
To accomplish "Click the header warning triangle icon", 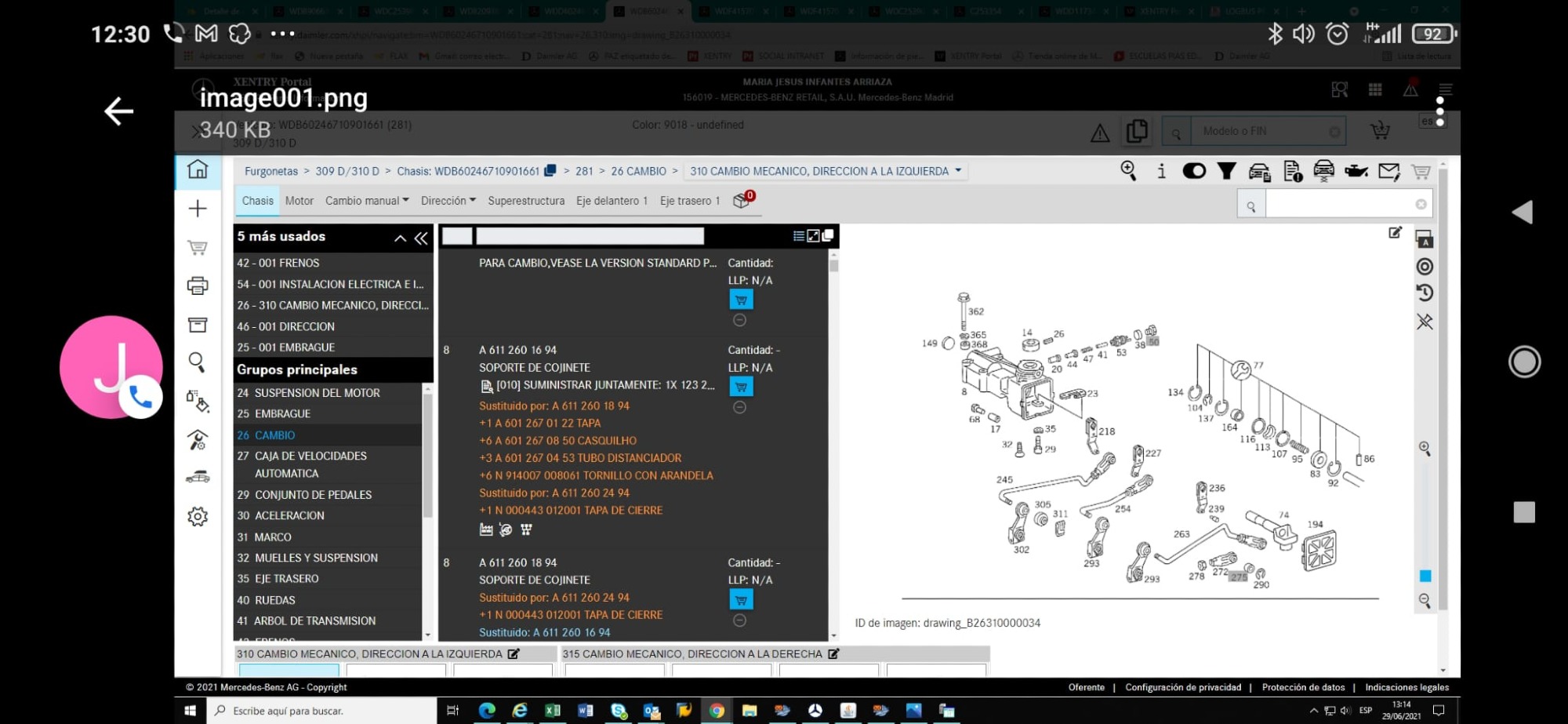I will point(1100,133).
